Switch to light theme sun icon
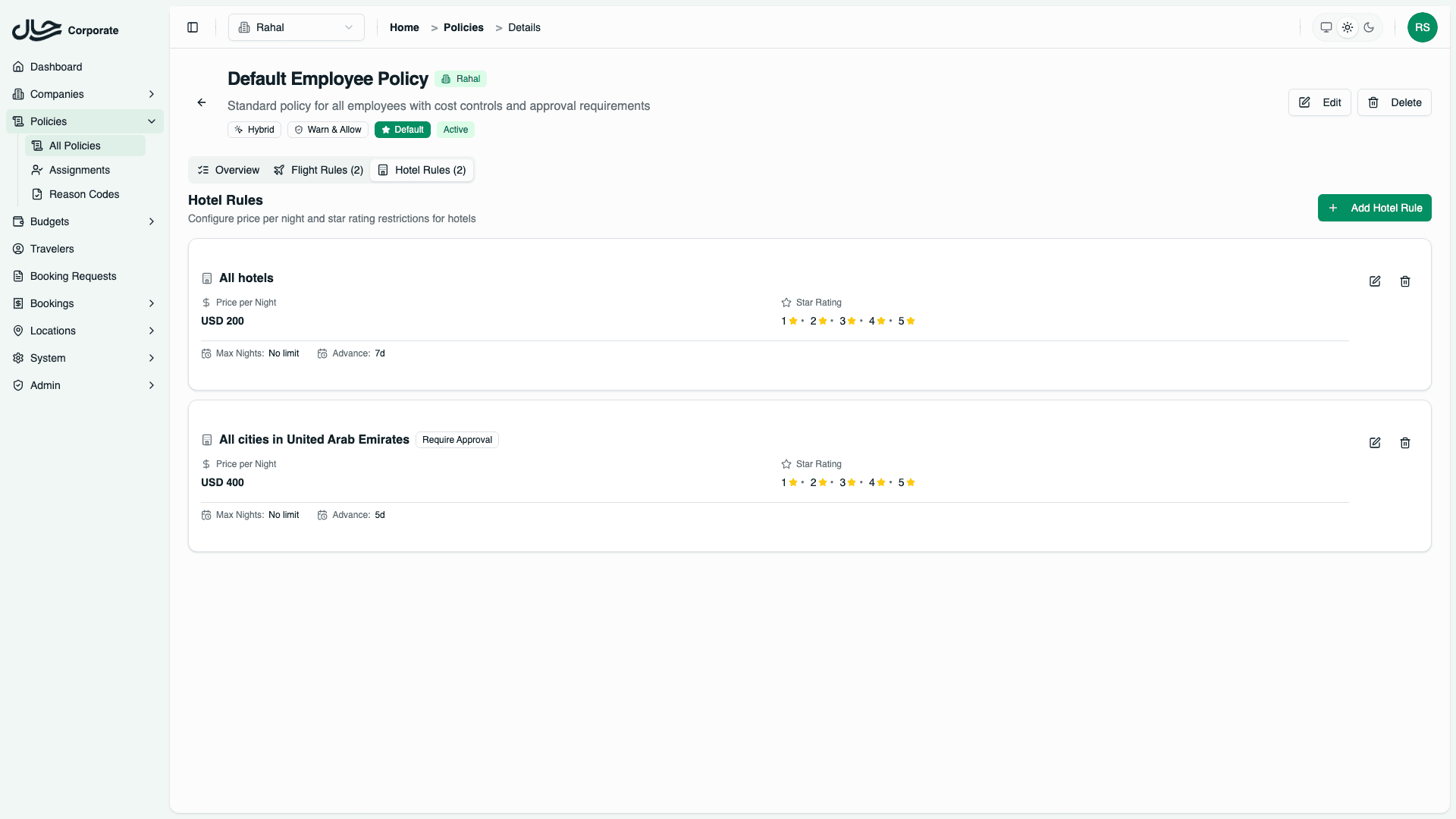Viewport: 1456px width, 819px height. tap(1348, 27)
